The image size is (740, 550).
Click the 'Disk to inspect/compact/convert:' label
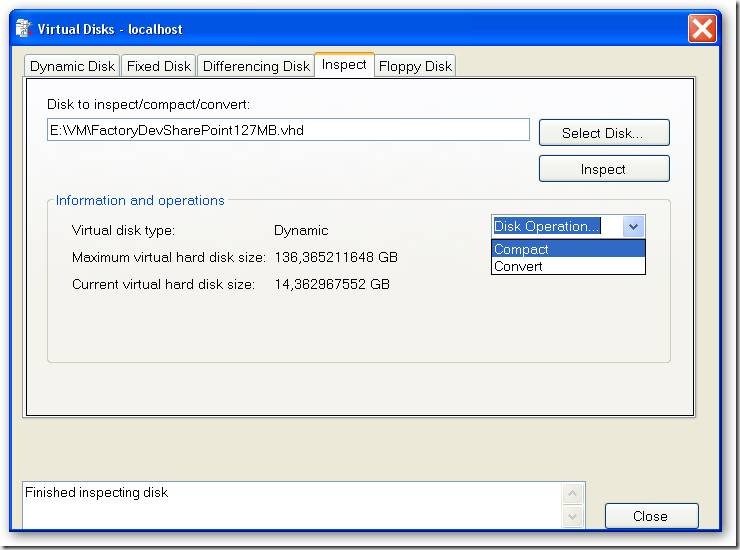point(148,104)
